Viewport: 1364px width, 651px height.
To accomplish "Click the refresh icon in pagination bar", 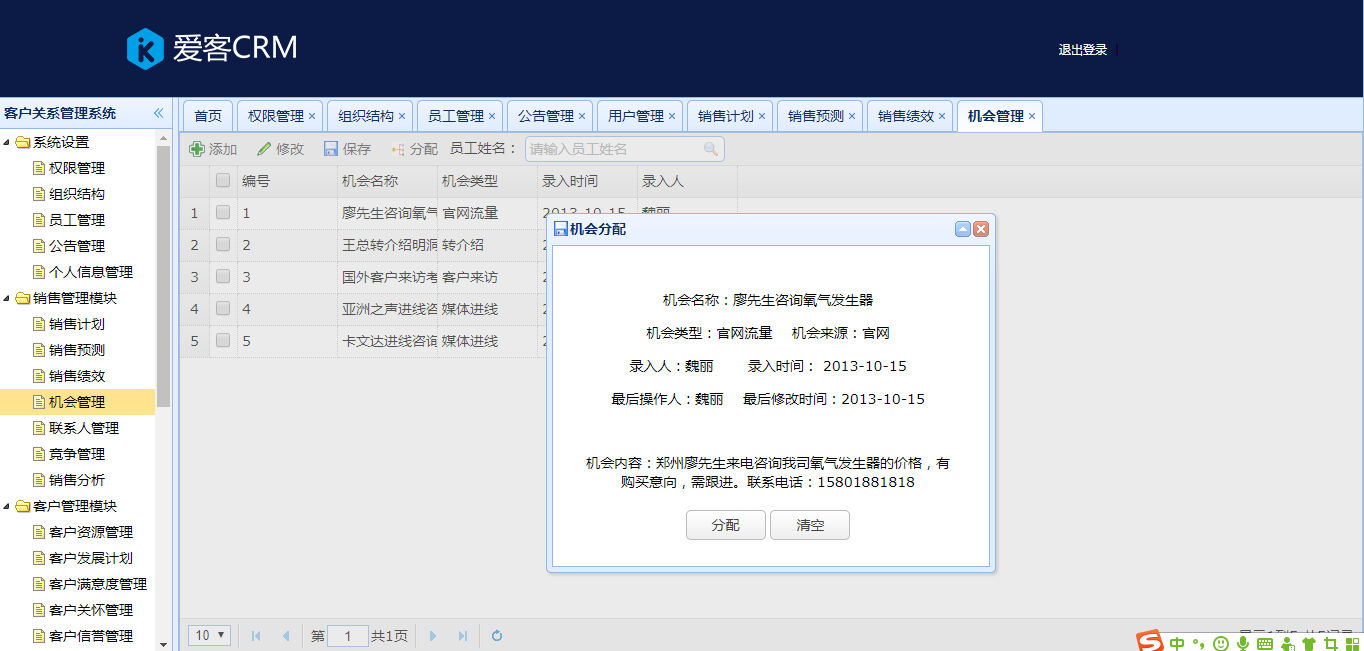I will click(496, 636).
